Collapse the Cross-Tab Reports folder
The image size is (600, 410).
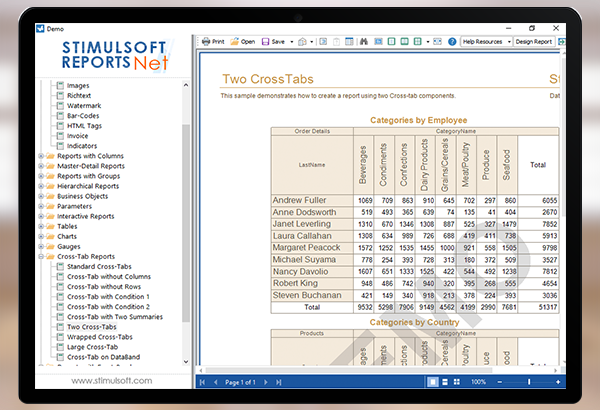41,256
